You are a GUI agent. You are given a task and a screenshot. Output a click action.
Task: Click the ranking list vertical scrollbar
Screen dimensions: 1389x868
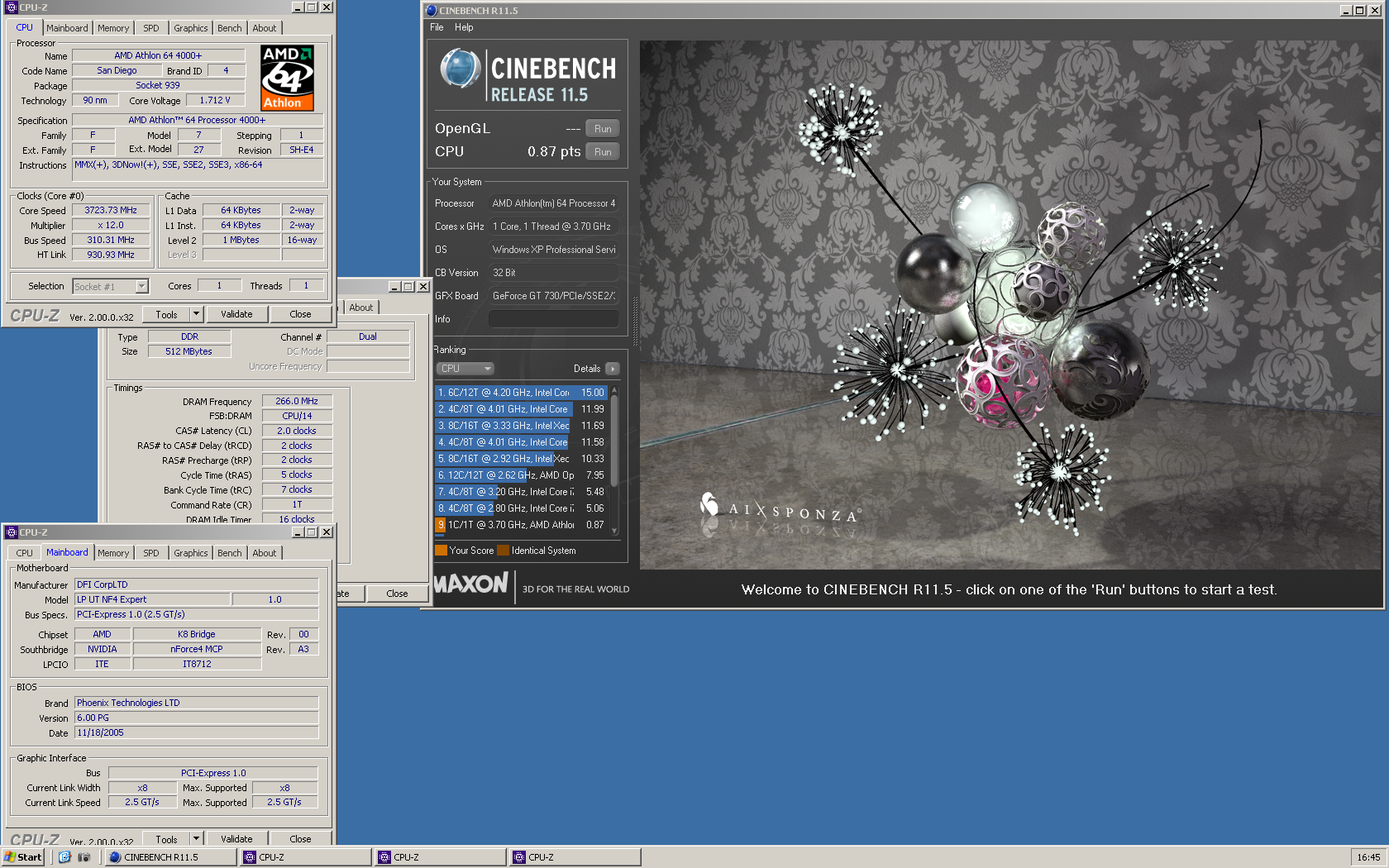click(x=614, y=460)
